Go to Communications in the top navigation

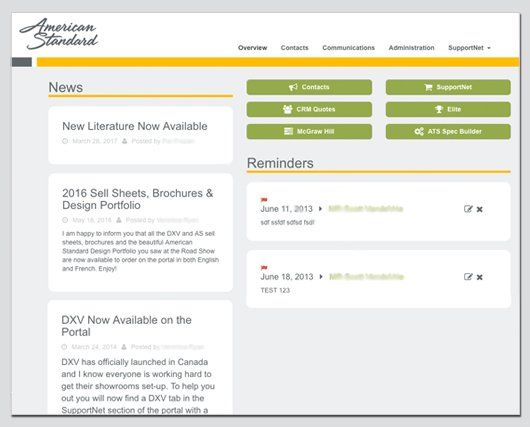point(348,48)
